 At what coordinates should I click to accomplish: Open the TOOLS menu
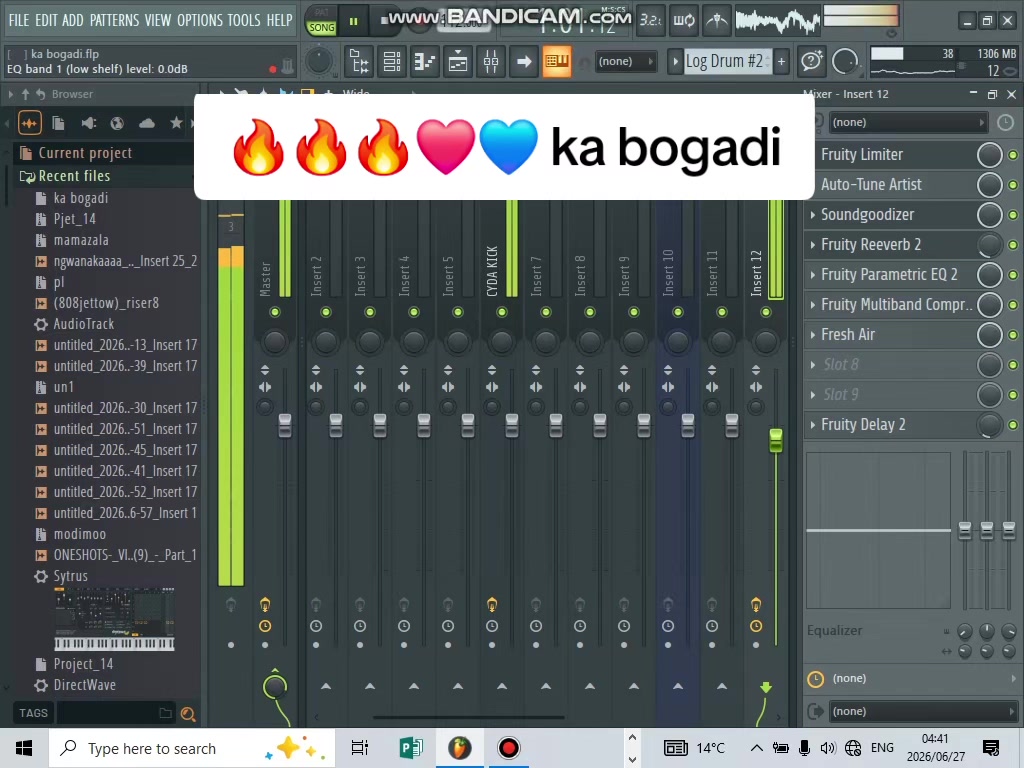(244, 20)
